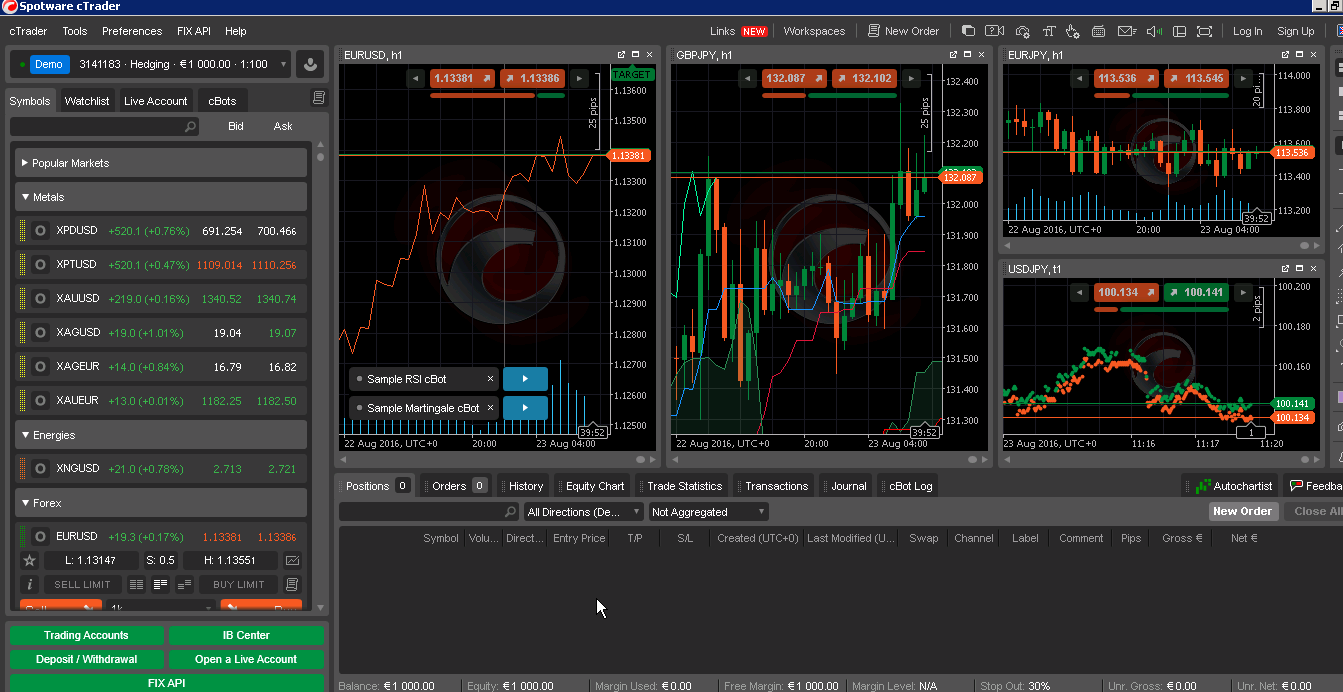Click the Trading Accounts button
Image resolution: width=1343 pixels, height=692 pixels.
coord(86,635)
